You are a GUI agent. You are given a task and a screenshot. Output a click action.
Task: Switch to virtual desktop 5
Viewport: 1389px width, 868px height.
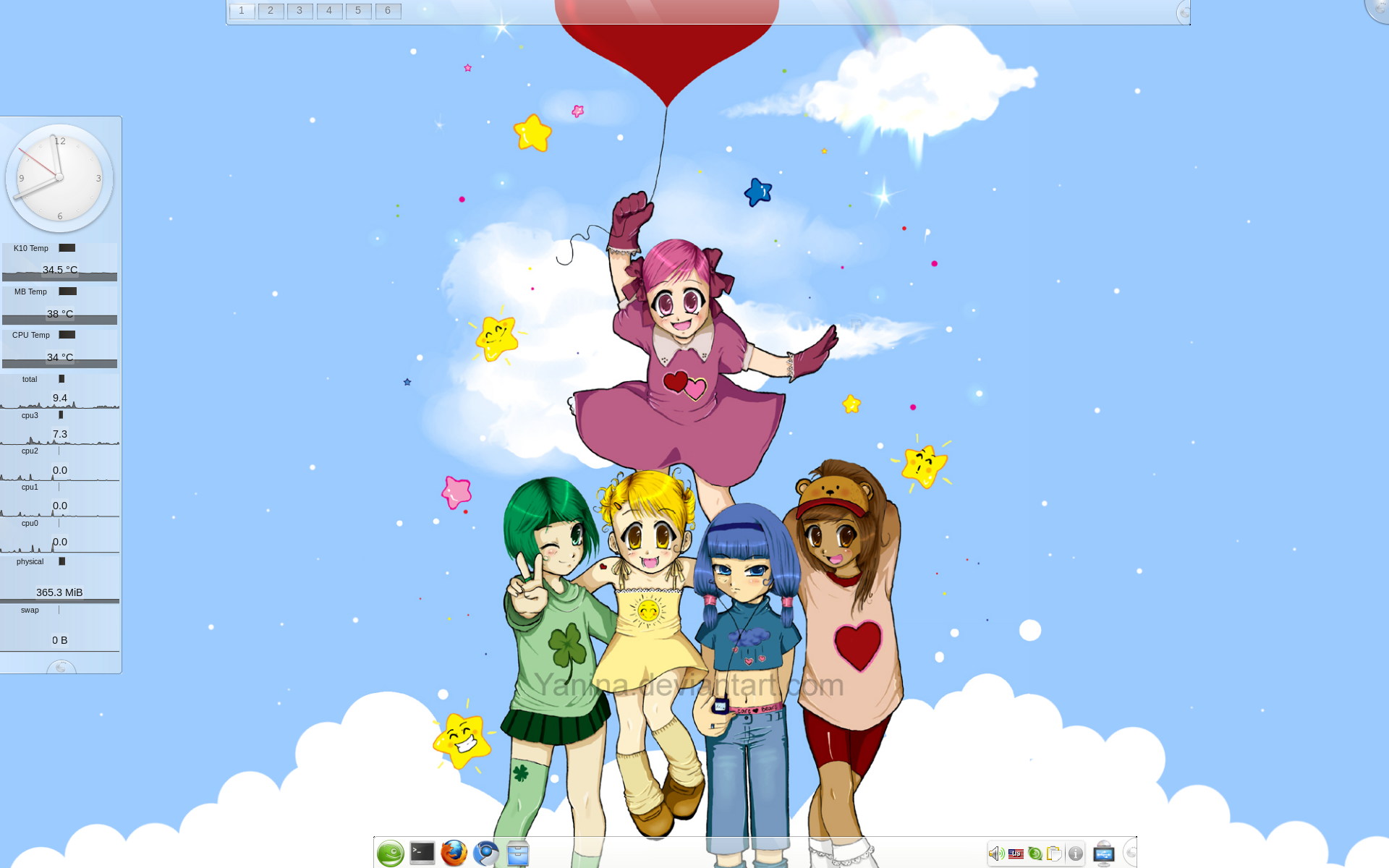[x=358, y=11]
